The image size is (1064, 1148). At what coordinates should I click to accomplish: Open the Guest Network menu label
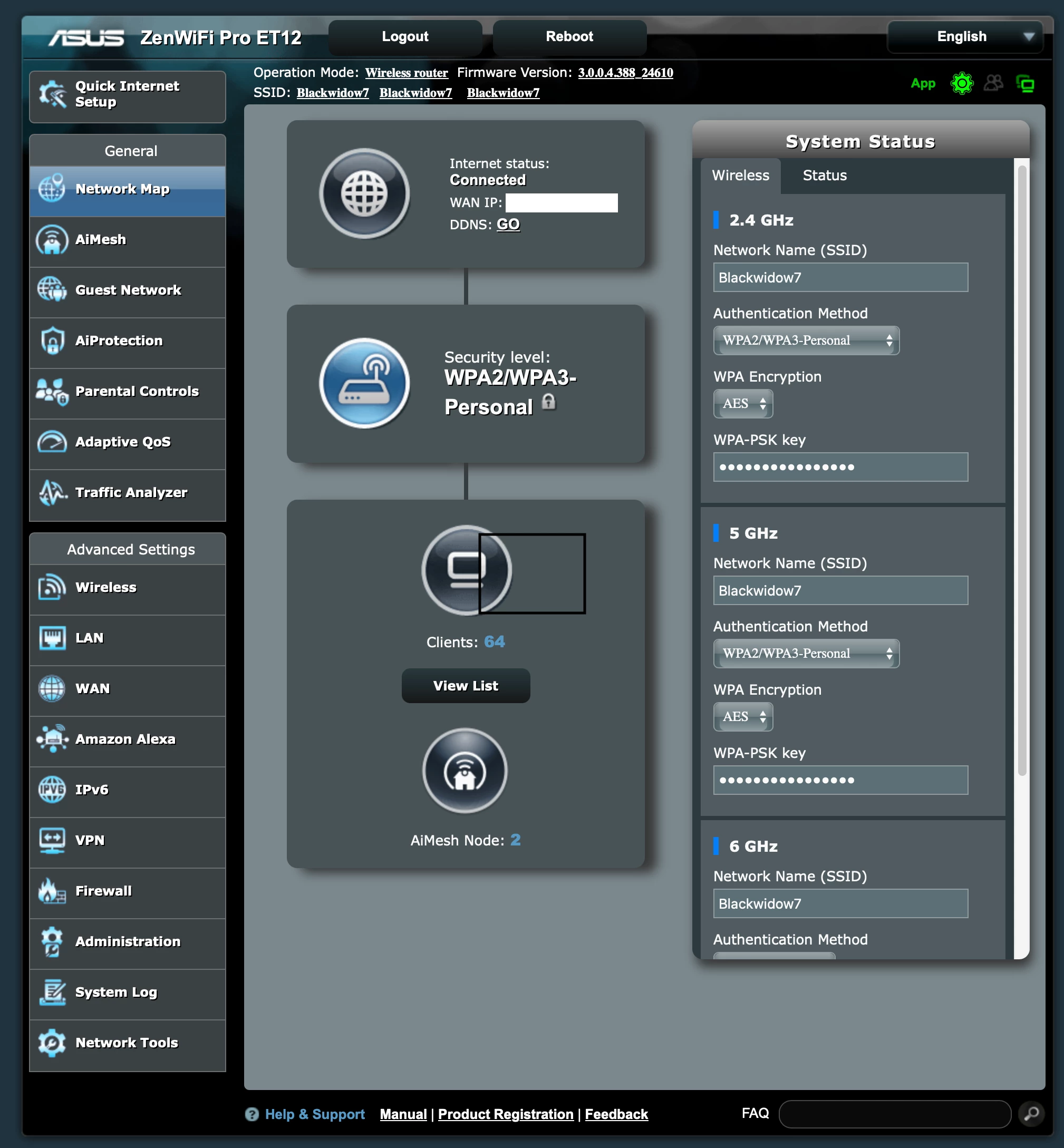click(x=129, y=290)
